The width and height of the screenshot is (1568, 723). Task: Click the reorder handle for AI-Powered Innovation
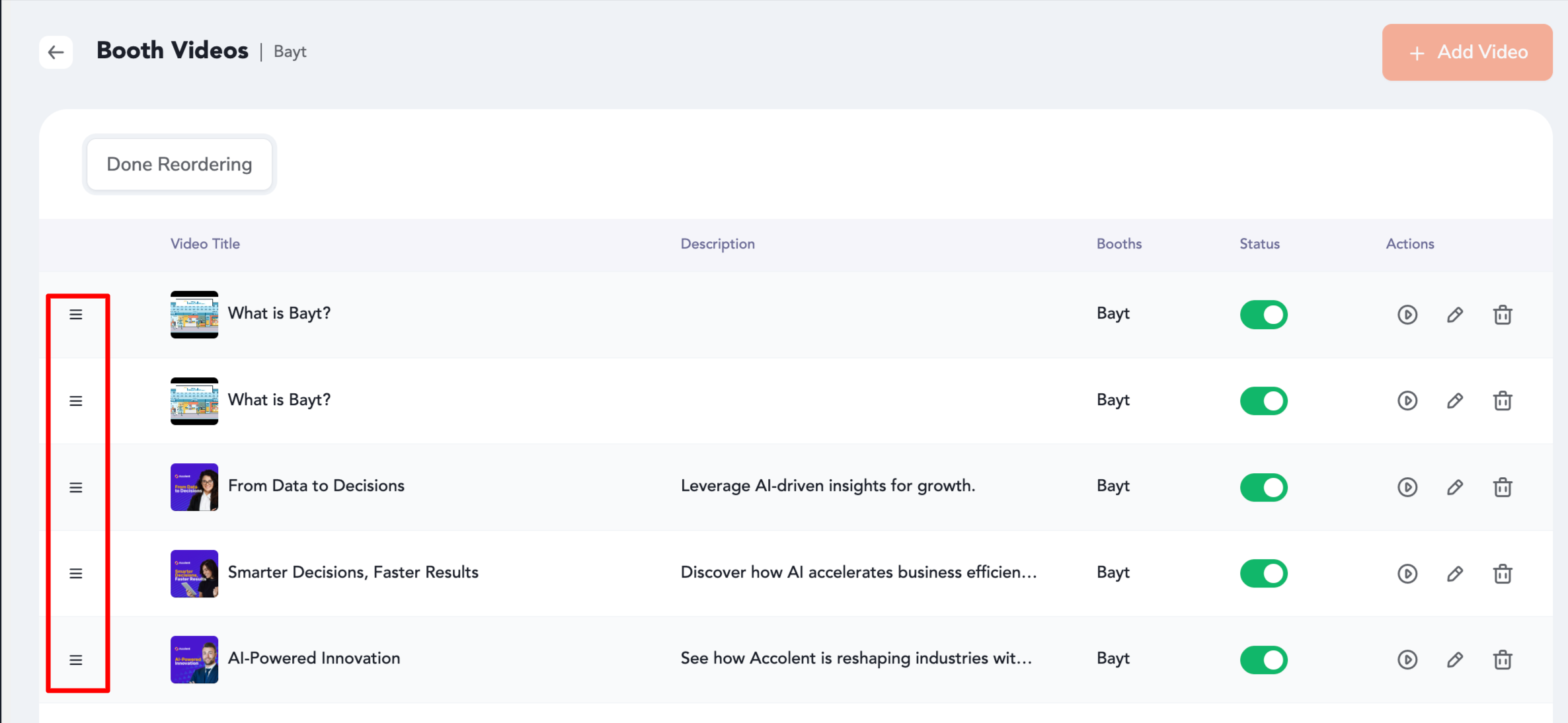76,660
